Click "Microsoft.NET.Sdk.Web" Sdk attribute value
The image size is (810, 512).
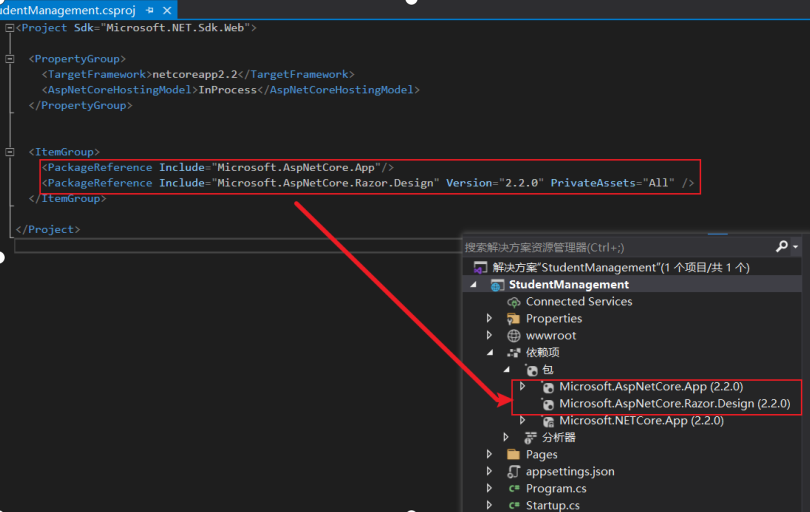178,28
